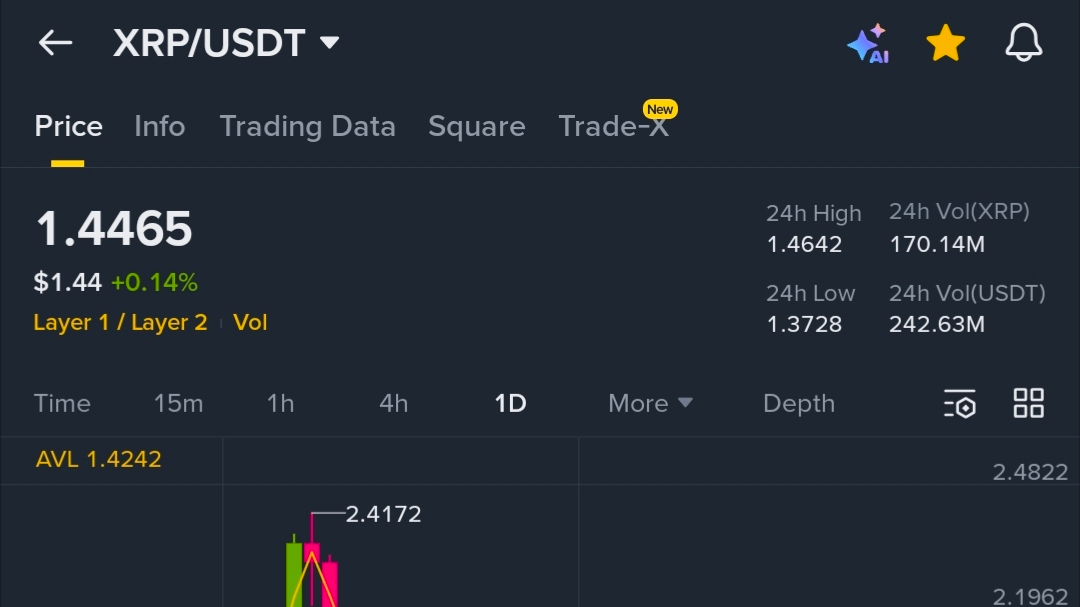Viewport: 1080px width, 607px height.
Task: Switch chart to 4h interval
Action: tap(394, 403)
